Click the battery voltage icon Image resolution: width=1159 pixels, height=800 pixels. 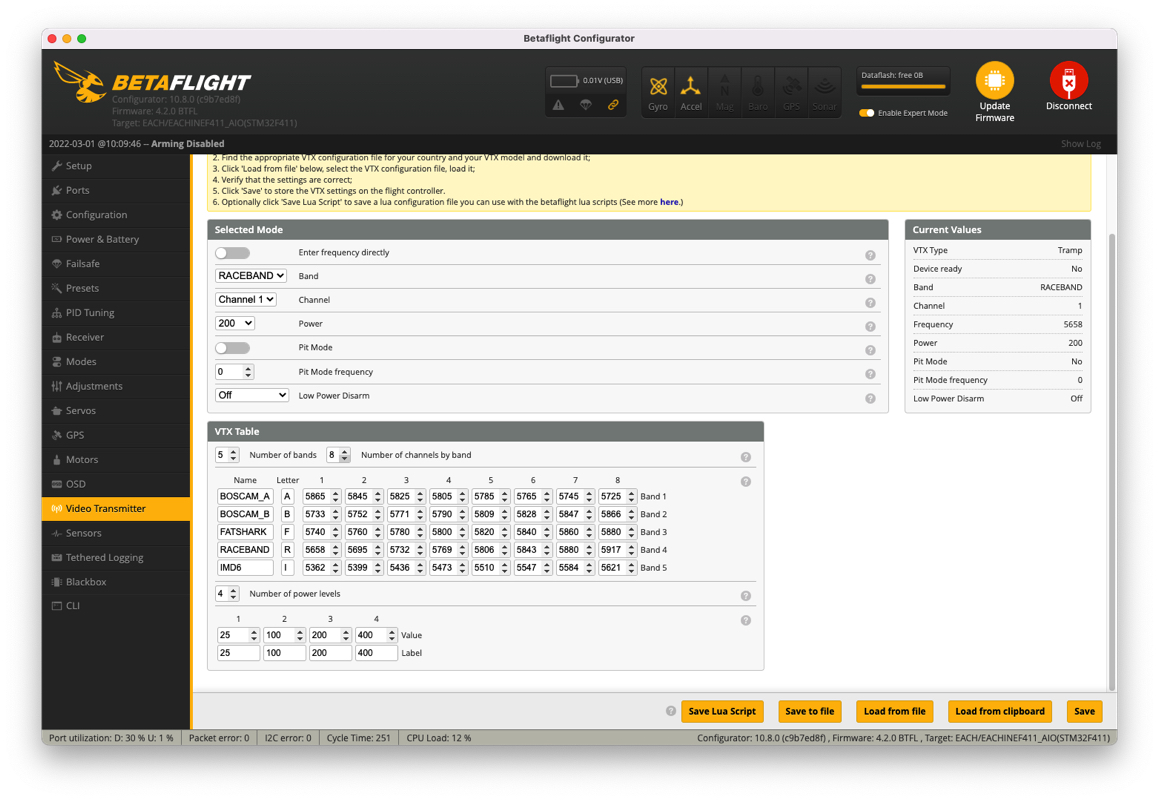click(x=563, y=81)
